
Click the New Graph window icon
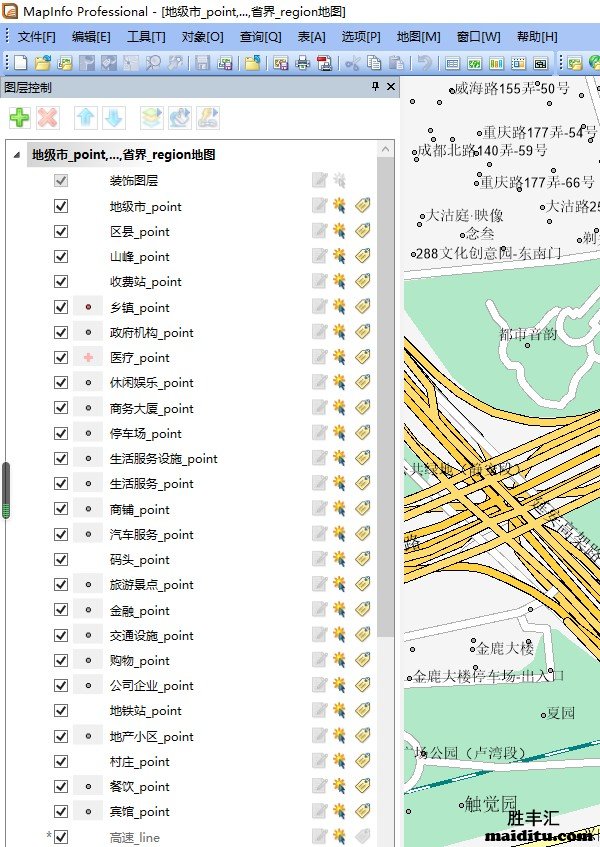[496, 64]
